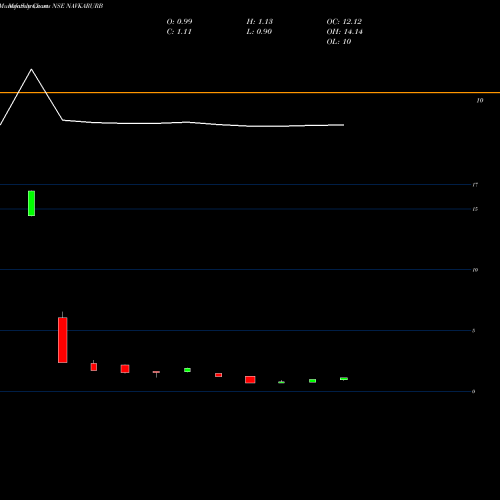Image resolution: width=500 pixels, height=500 pixels.
Task: Click the 'NSE NAVKARURB' chart title
Action: [77, 6]
